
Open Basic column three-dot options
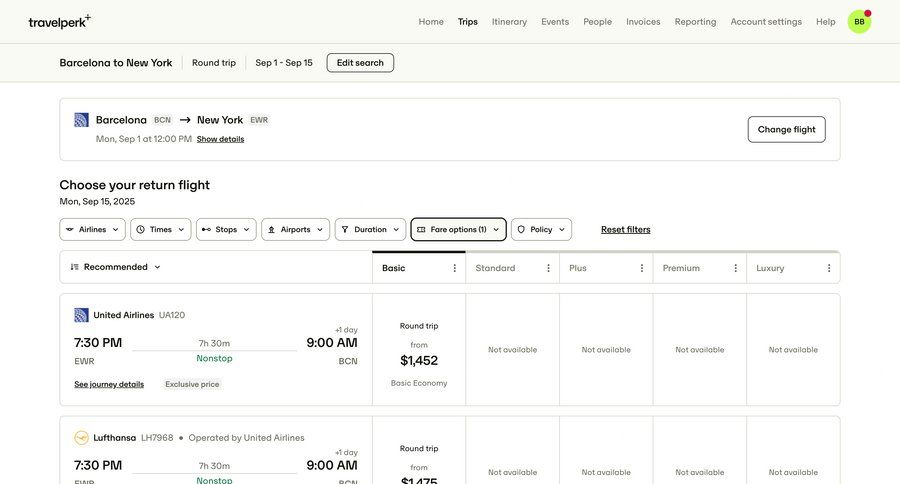click(455, 268)
